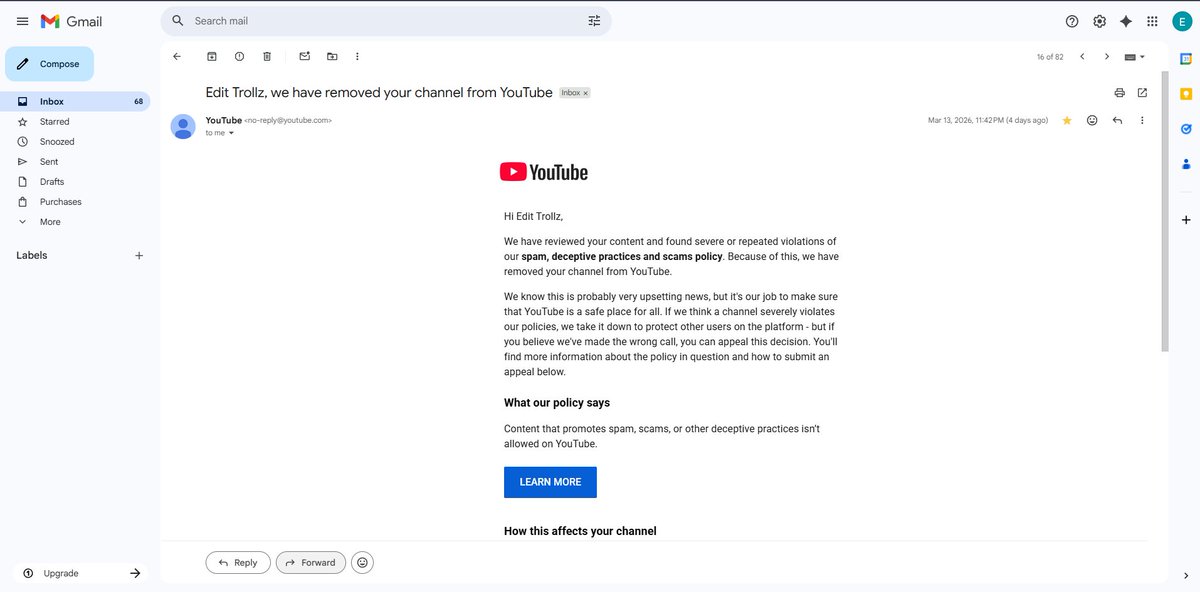Click the LEARN MORE button
Screen dimensions: 1200x592
click(x=550, y=482)
